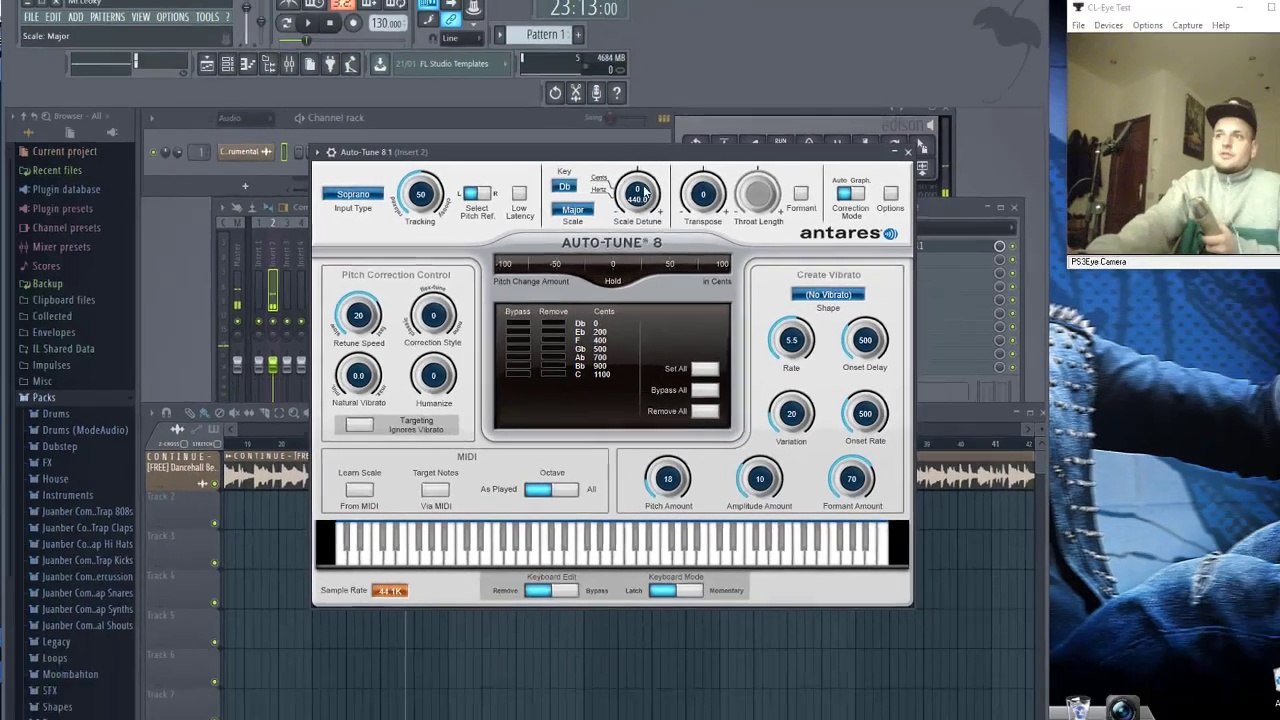Image resolution: width=1280 pixels, height=720 pixels.
Task: Select Plugin database in browser
Action: (66, 190)
